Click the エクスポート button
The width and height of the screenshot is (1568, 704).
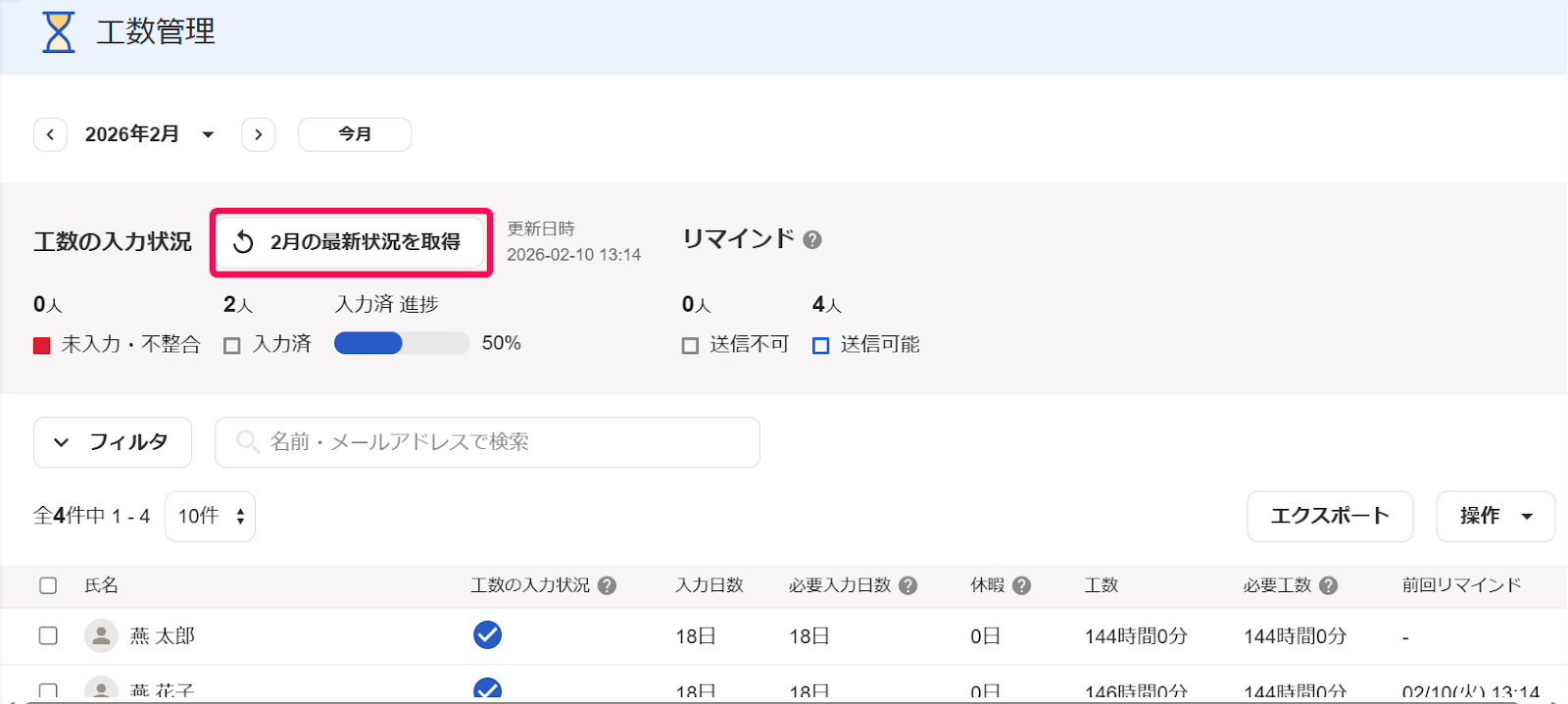(1330, 516)
